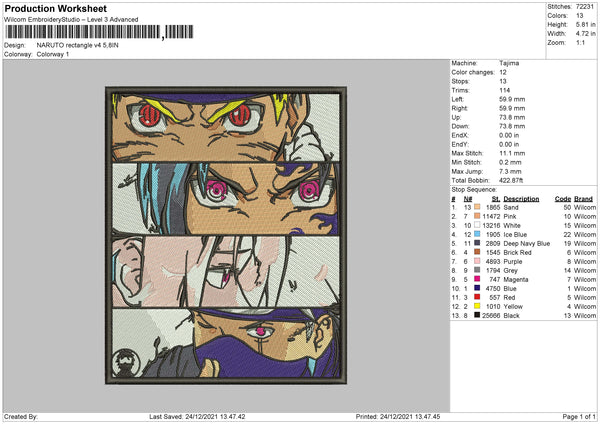
Task: Click the Max Jump value 7.3 mm
Action: (510, 171)
